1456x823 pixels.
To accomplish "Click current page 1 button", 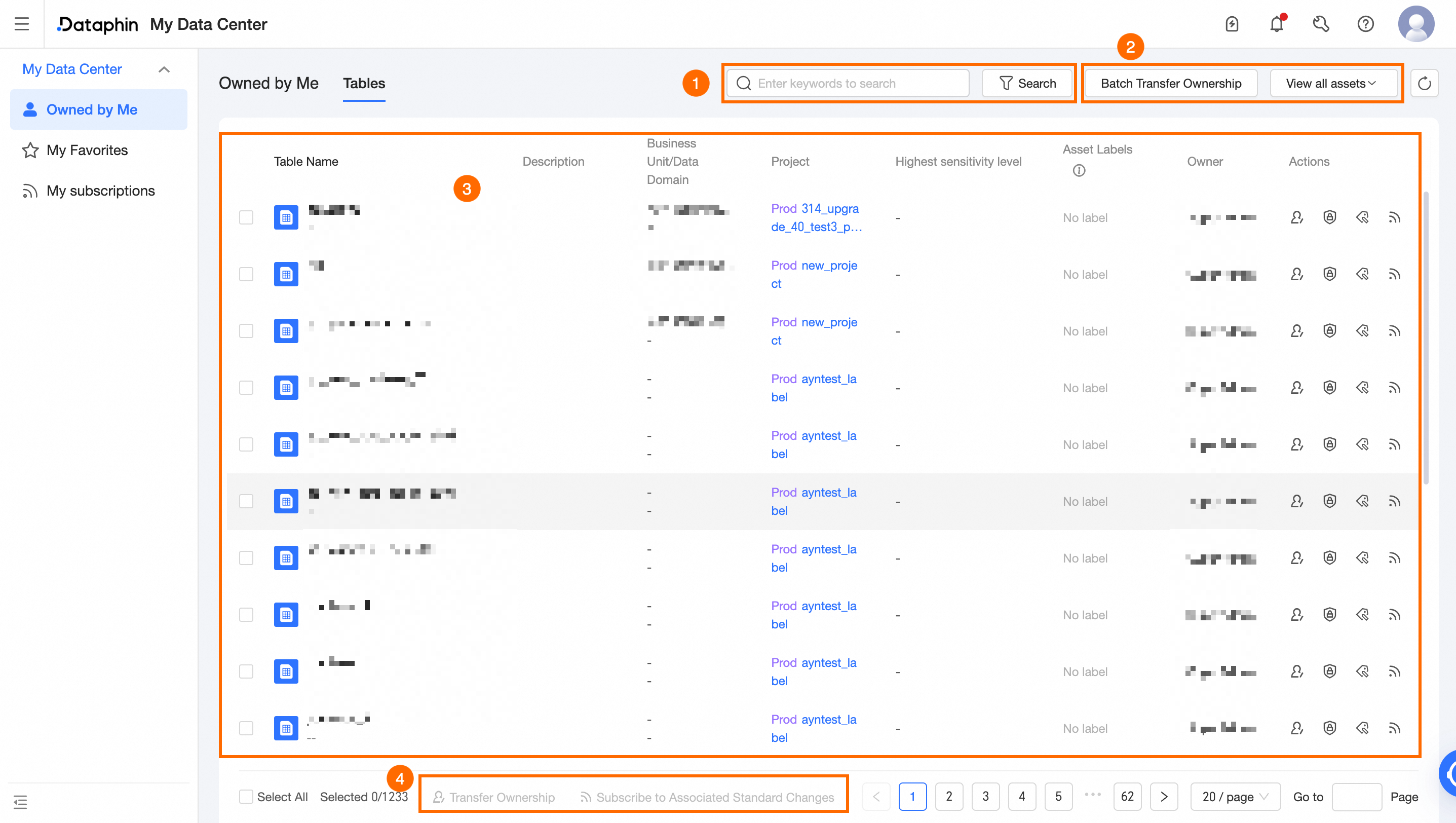I will coord(912,797).
